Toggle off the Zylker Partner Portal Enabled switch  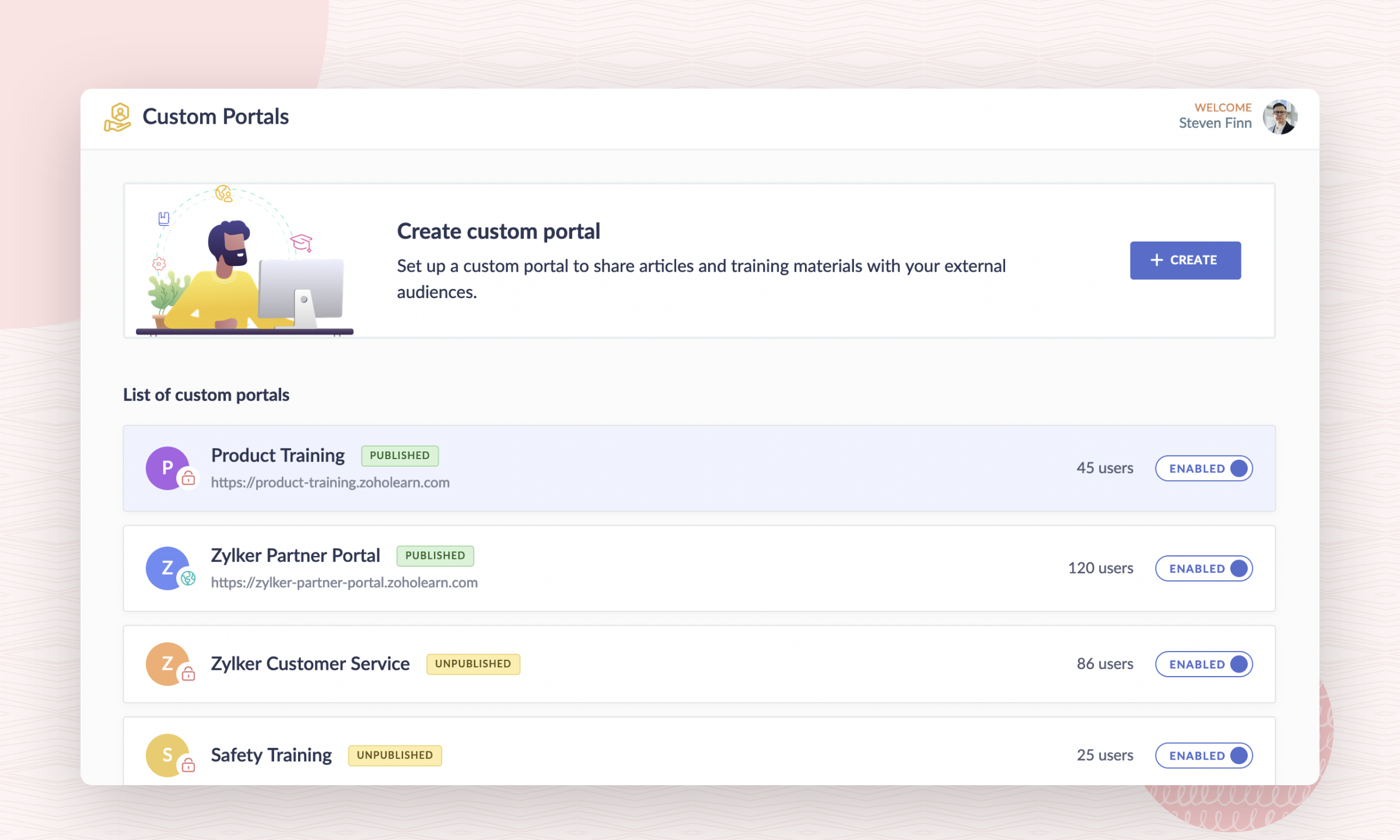click(x=1204, y=569)
